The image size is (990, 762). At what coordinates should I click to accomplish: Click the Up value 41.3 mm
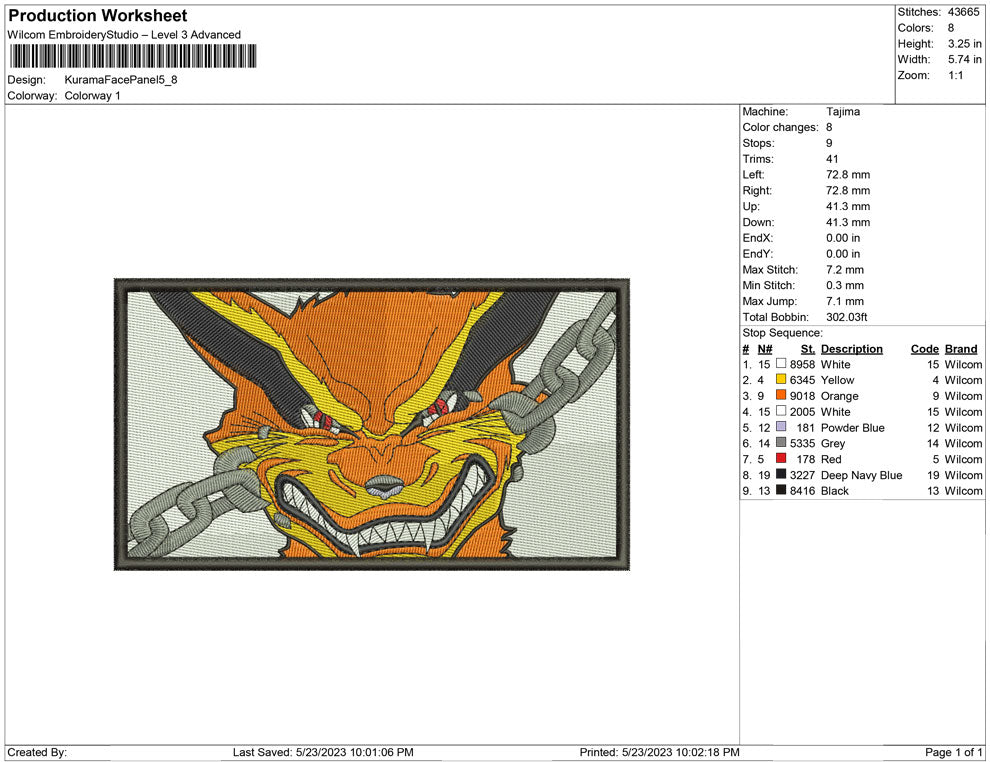tap(848, 206)
